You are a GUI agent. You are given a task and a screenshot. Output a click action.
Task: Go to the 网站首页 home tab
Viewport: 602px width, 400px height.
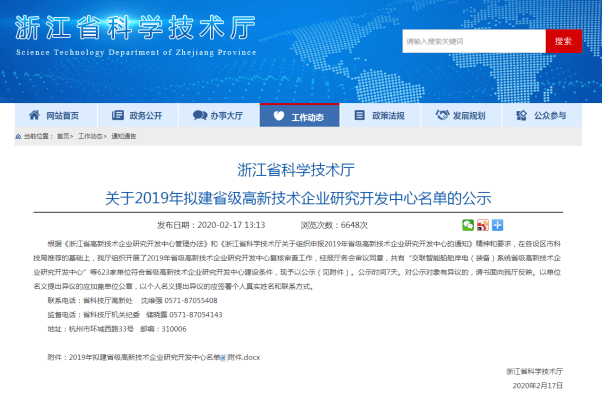62,116
